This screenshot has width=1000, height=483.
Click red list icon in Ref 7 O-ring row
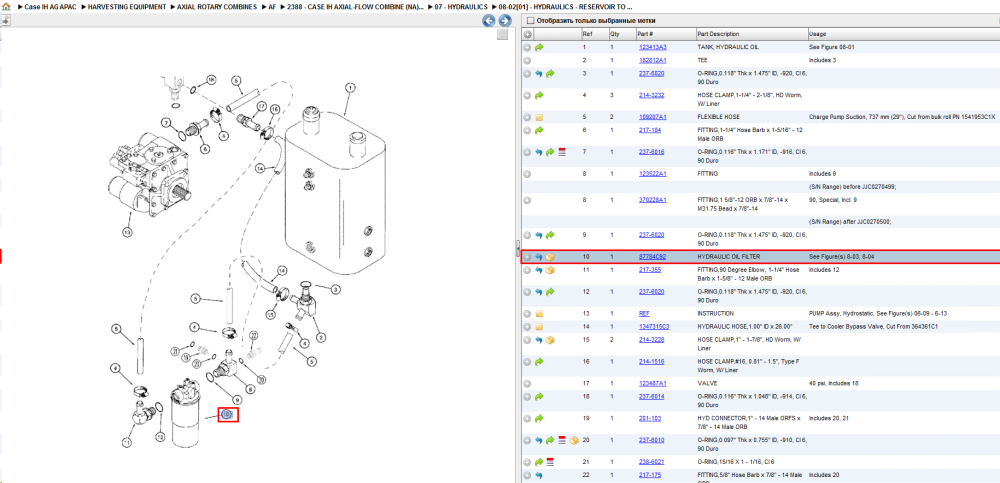[x=562, y=152]
